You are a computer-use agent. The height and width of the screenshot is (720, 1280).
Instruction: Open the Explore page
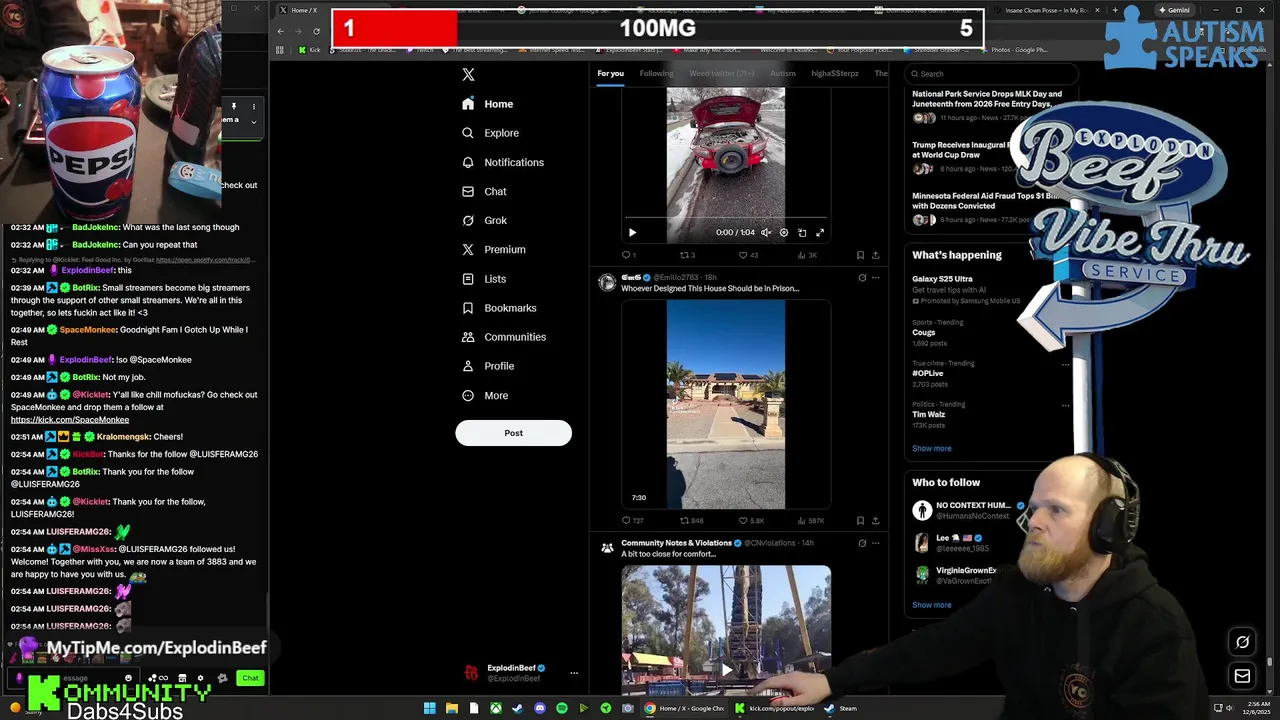(x=490, y=133)
